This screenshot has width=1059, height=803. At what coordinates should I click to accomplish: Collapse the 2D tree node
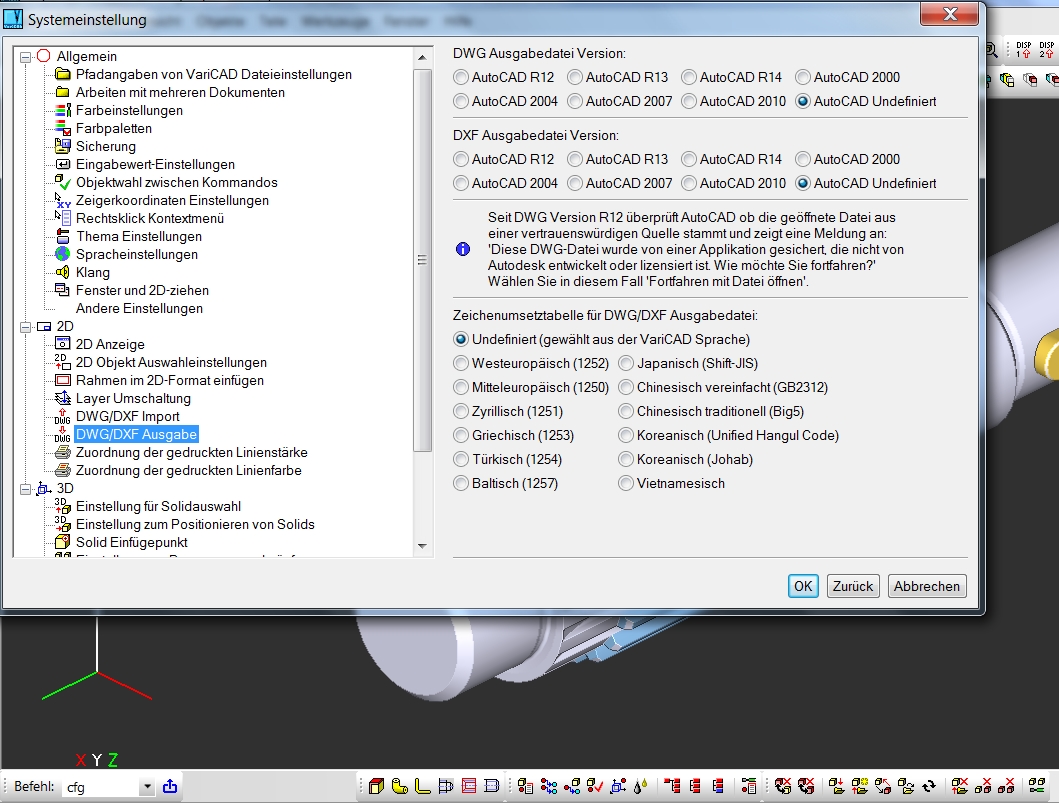click(x=26, y=327)
